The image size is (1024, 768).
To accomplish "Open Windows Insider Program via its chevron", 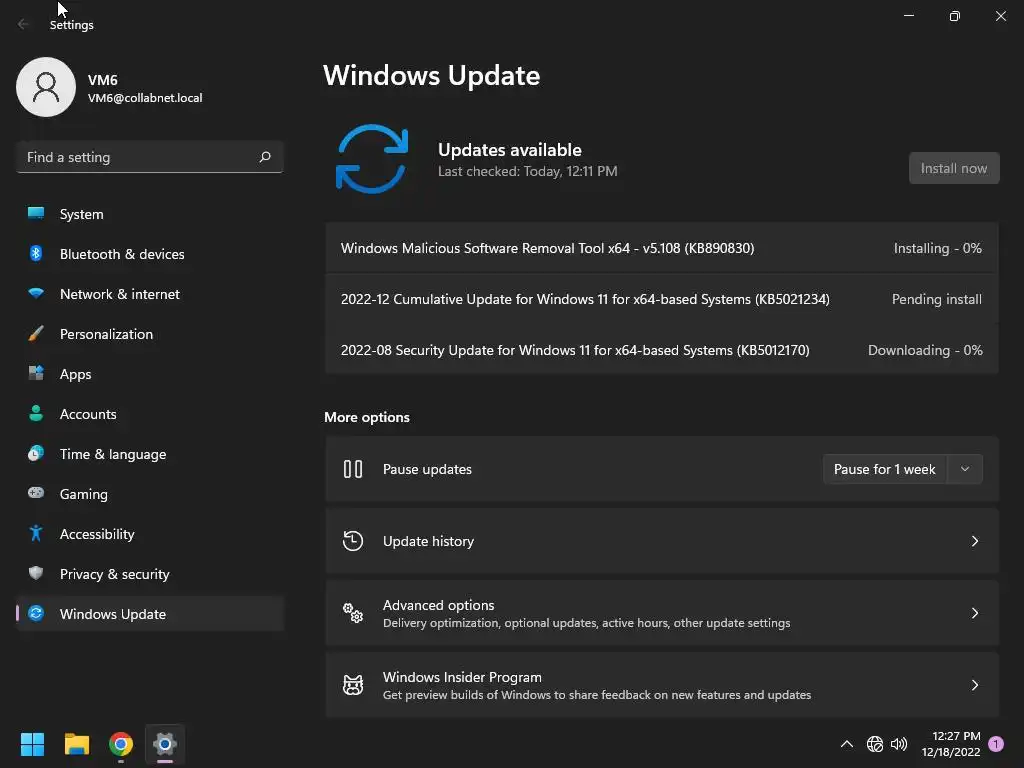I will pyautogui.click(x=974, y=684).
